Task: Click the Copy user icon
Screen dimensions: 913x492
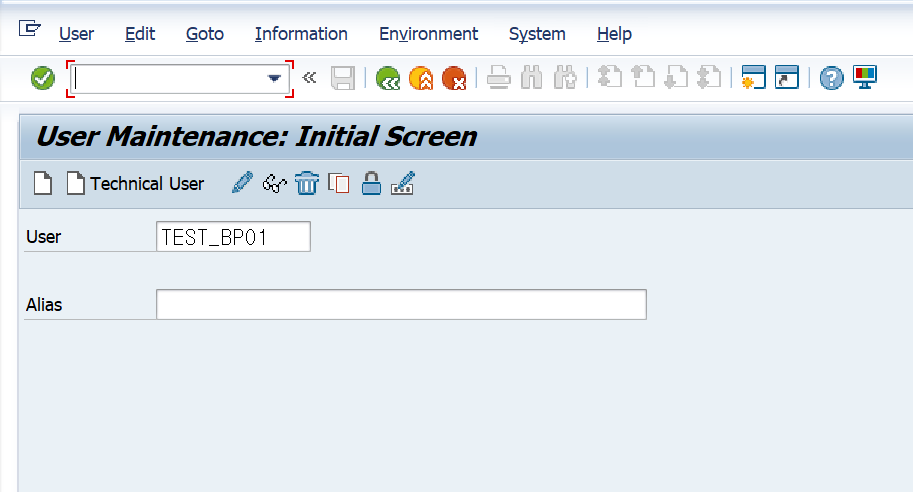Action: tap(338, 183)
